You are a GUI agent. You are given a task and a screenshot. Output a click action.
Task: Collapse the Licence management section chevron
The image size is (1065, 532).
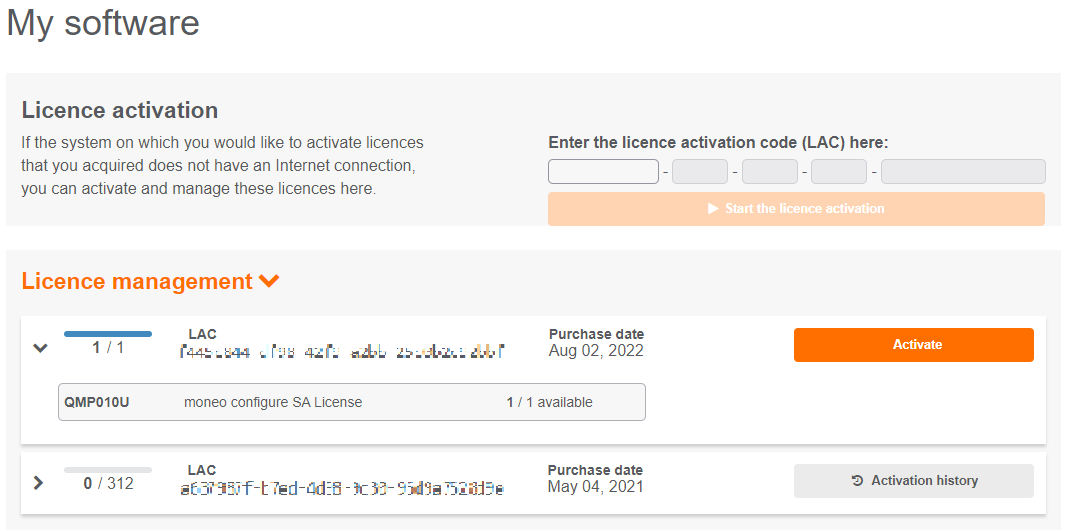(x=269, y=282)
